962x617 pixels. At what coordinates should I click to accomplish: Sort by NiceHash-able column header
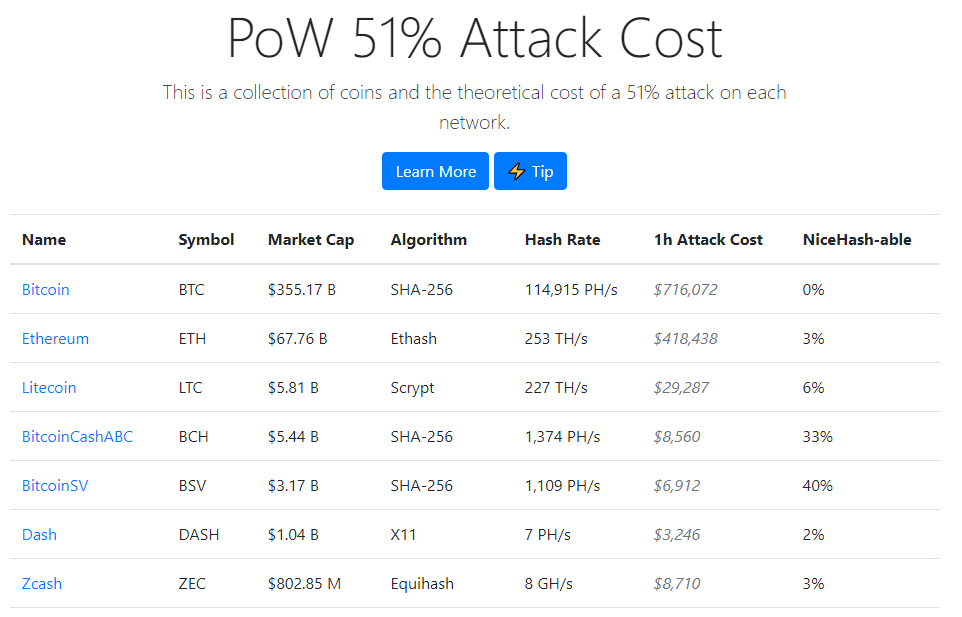(857, 240)
